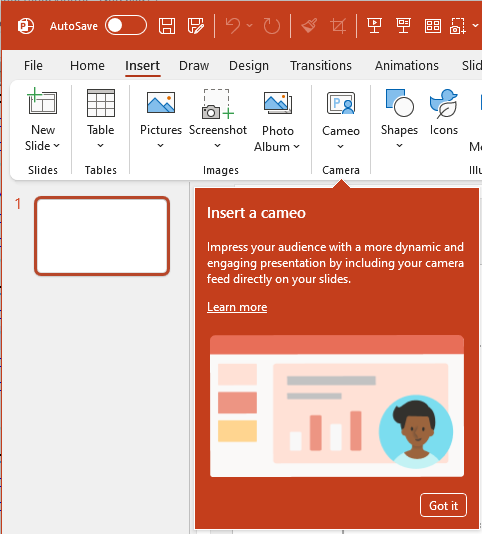Open the Cameo dropdown chevron
Image resolution: width=482 pixels, height=534 pixels.
(341, 147)
